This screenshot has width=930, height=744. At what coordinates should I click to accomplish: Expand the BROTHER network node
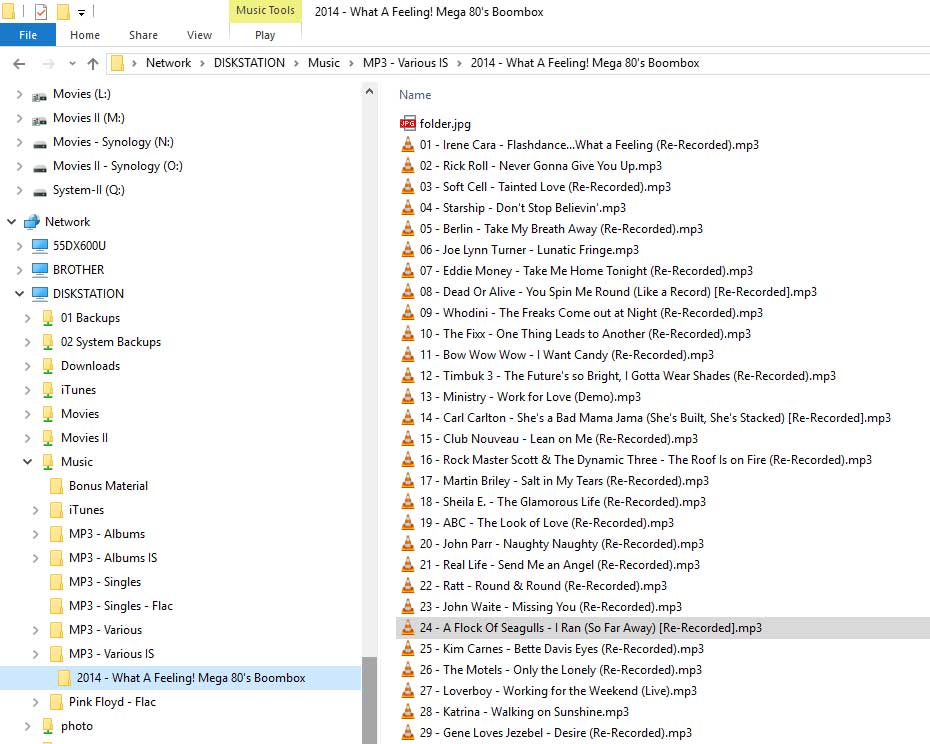20,270
